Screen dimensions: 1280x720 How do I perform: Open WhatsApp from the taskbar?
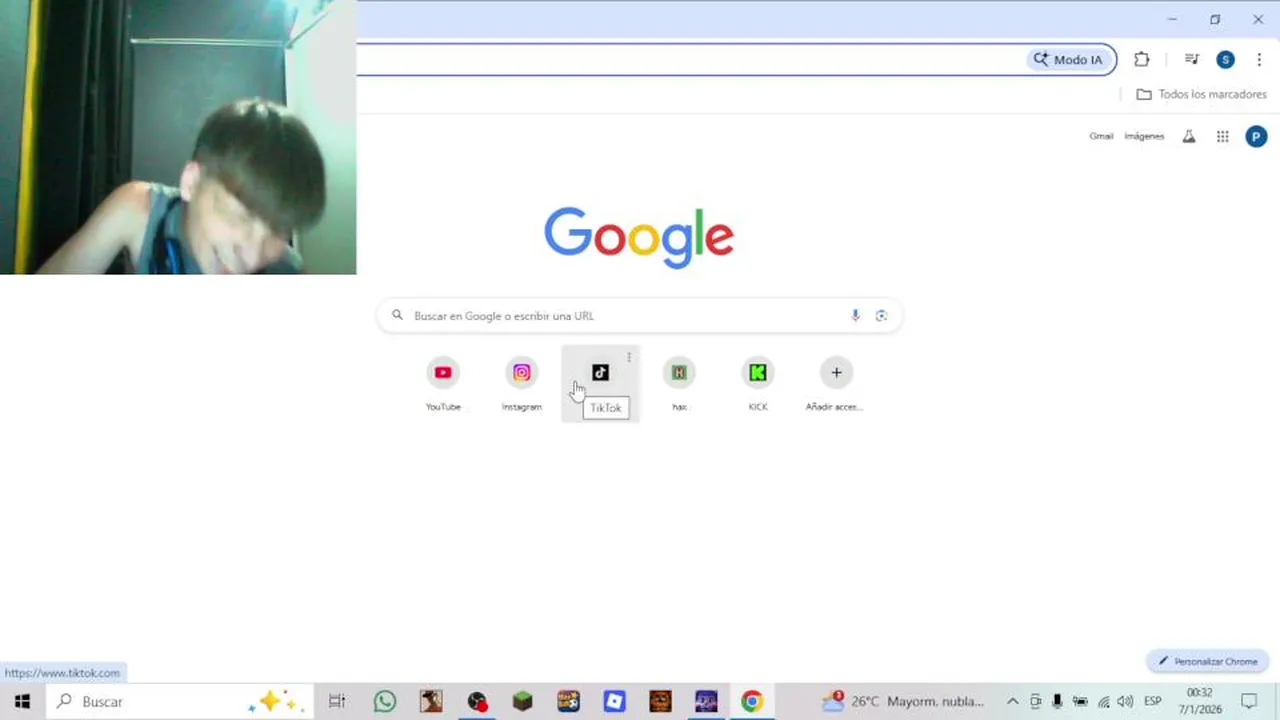point(385,701)
